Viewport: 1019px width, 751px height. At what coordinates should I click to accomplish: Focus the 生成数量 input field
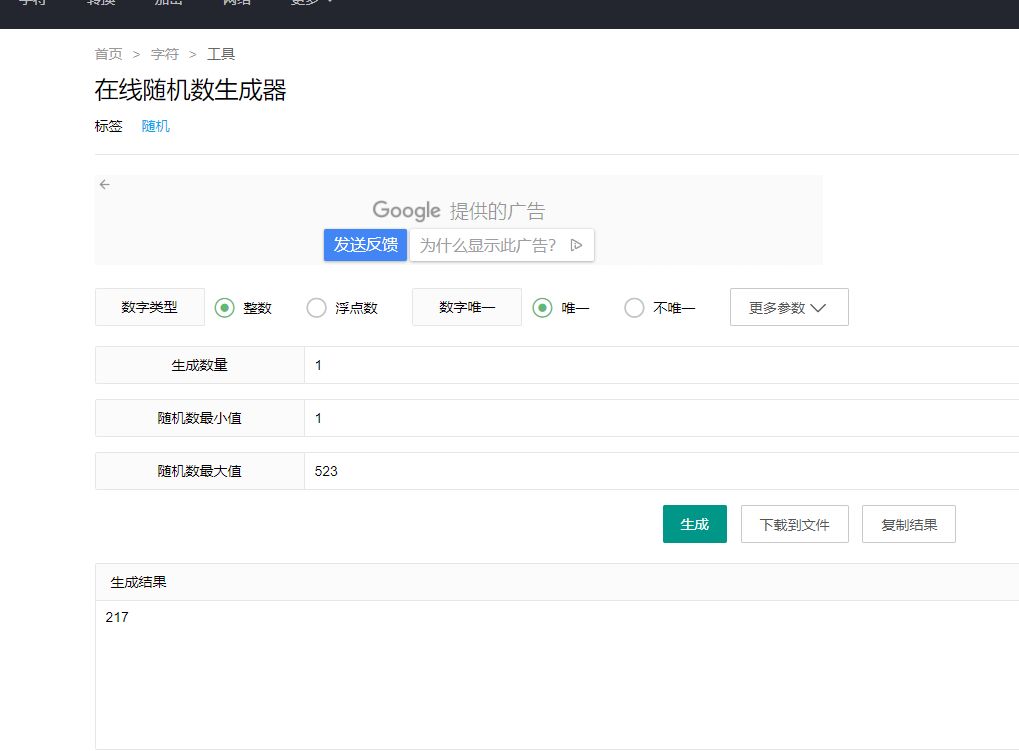[660, 365]
